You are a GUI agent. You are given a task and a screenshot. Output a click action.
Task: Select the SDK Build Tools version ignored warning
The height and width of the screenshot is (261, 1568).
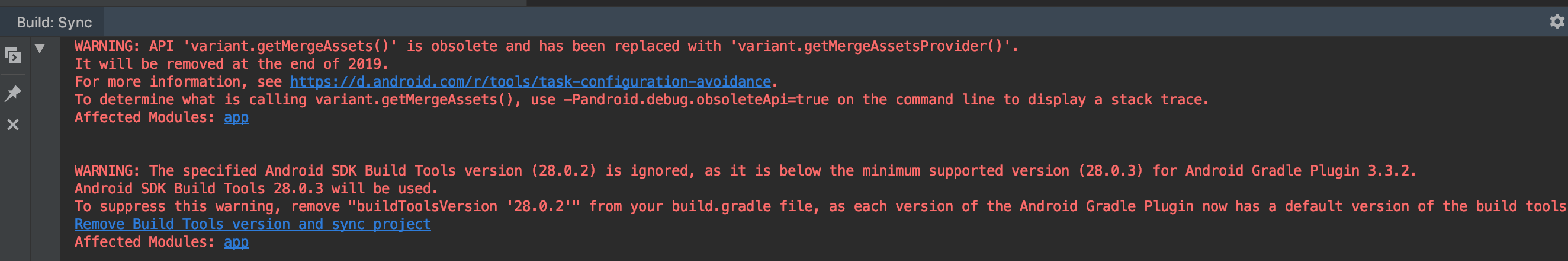pos(745,171)
